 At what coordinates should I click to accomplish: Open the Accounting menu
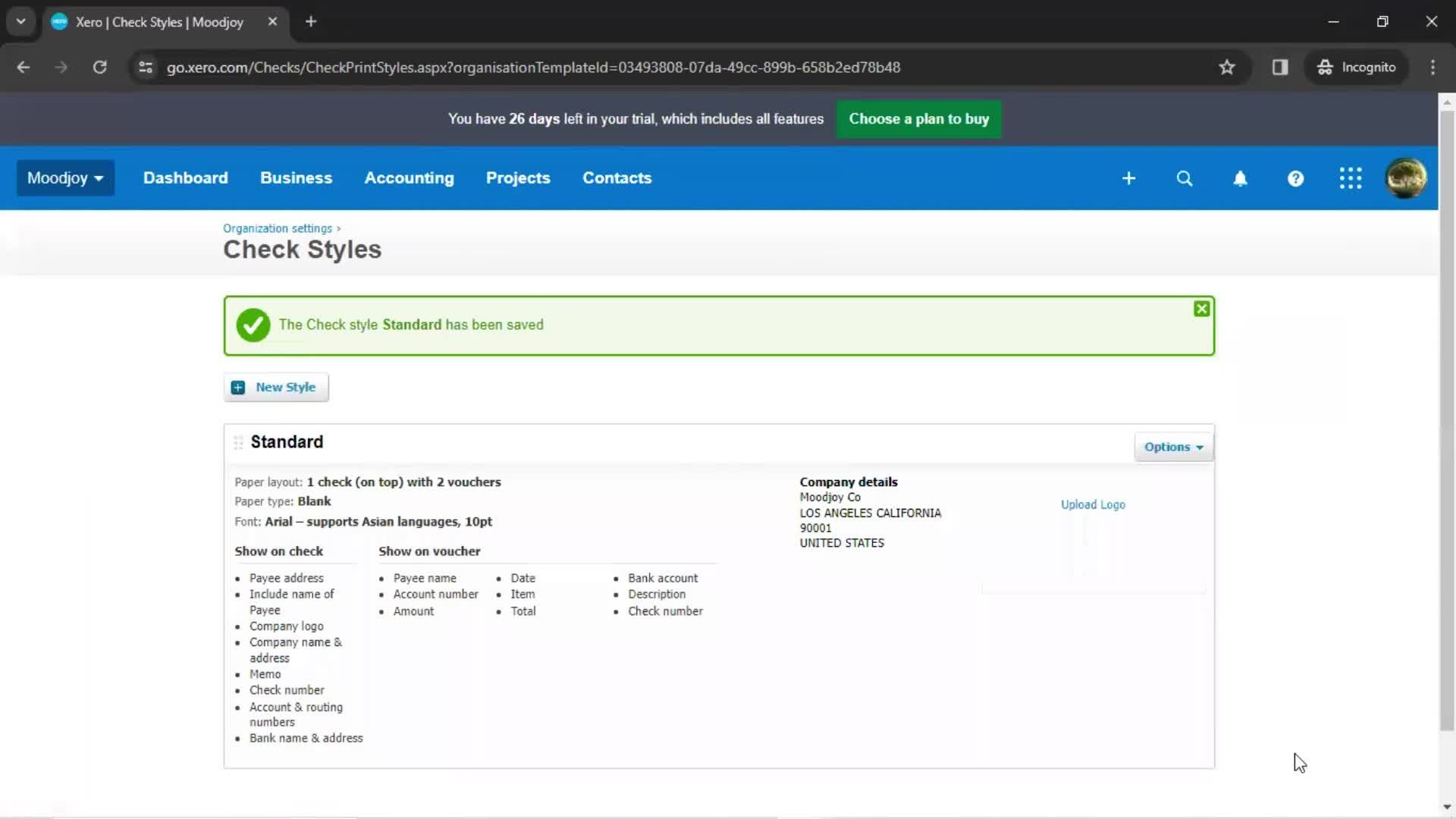409,178
